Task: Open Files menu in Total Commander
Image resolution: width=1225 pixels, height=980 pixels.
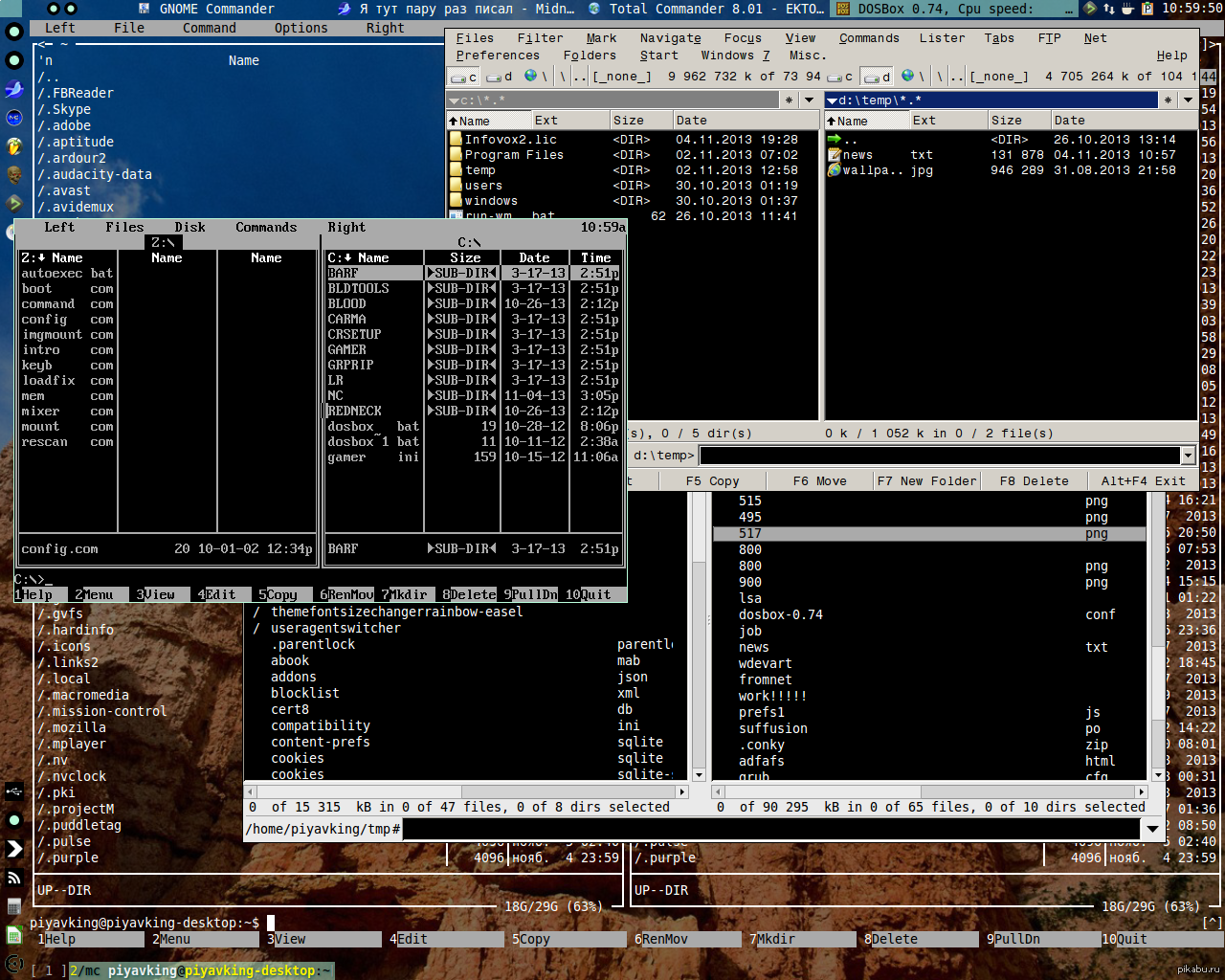Action: pos(475,38)
